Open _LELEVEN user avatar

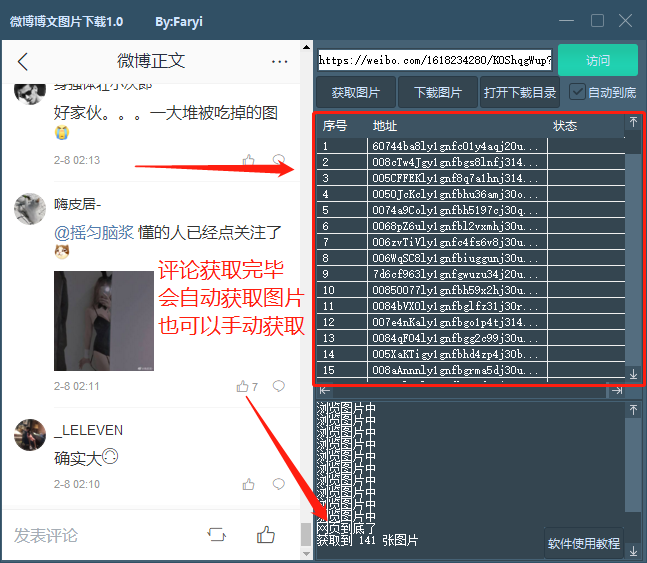[x=30, y=435]
